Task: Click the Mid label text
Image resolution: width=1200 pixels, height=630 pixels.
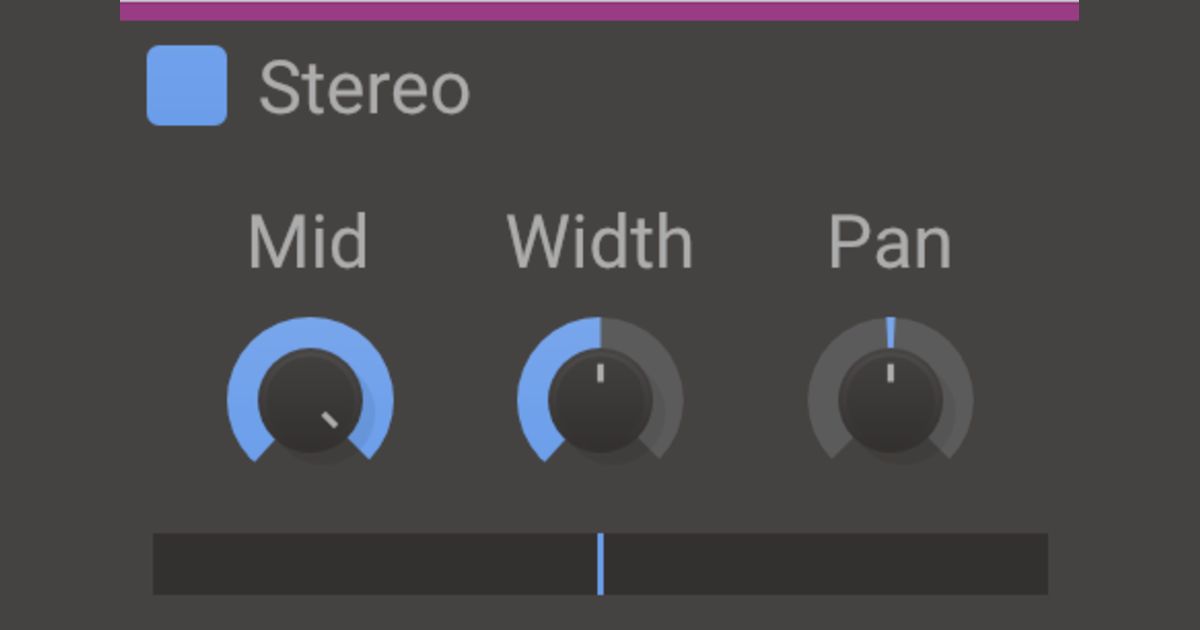Action: click(308, 242)
